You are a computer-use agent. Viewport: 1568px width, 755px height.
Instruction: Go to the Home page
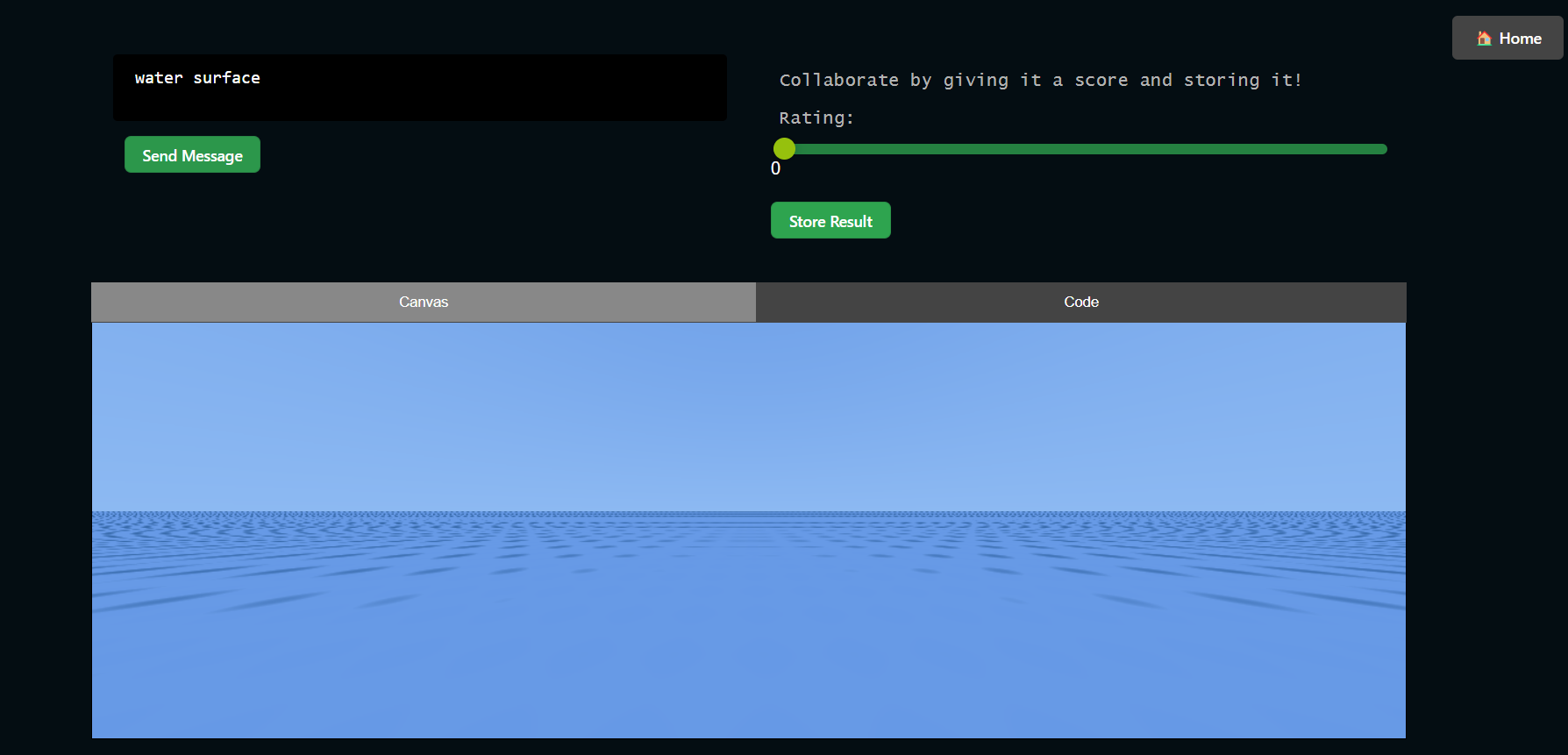1507,39
